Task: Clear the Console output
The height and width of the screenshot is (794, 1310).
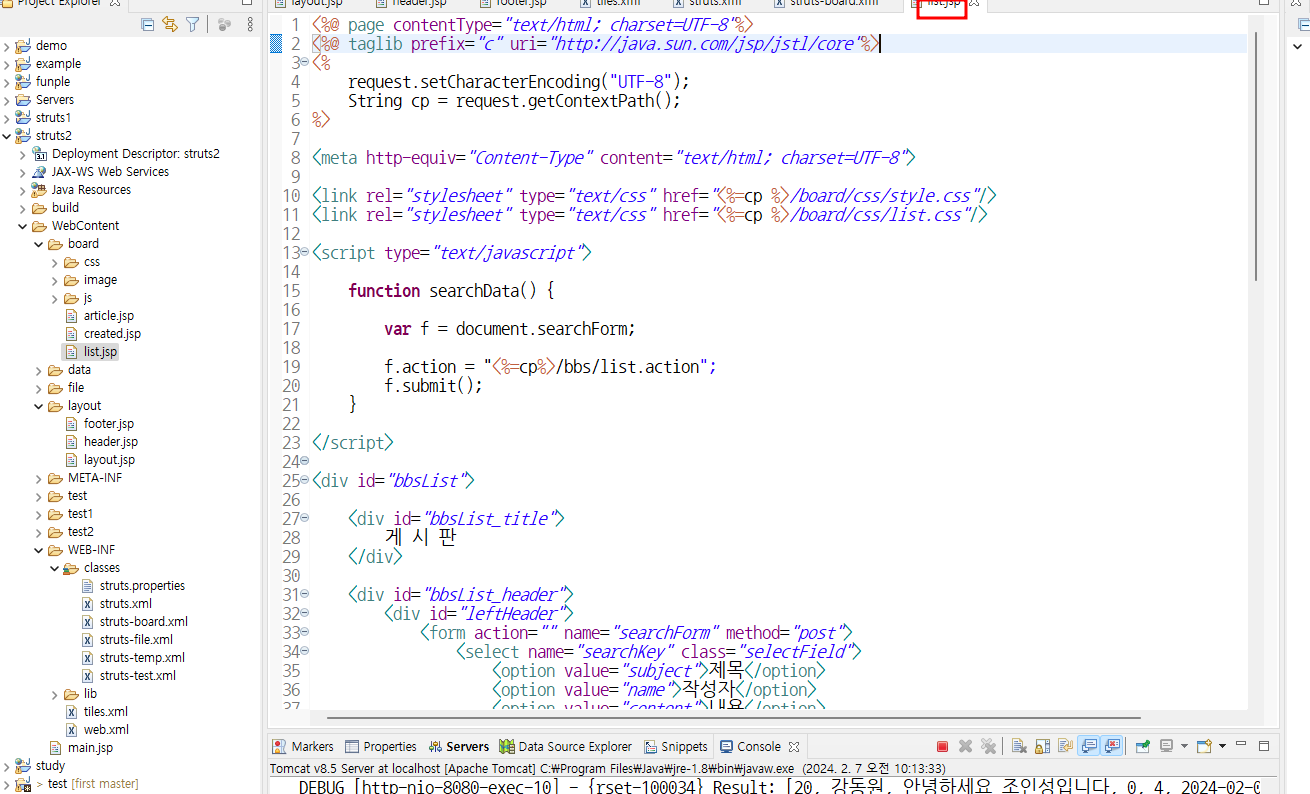Action: pos(1019,746)
